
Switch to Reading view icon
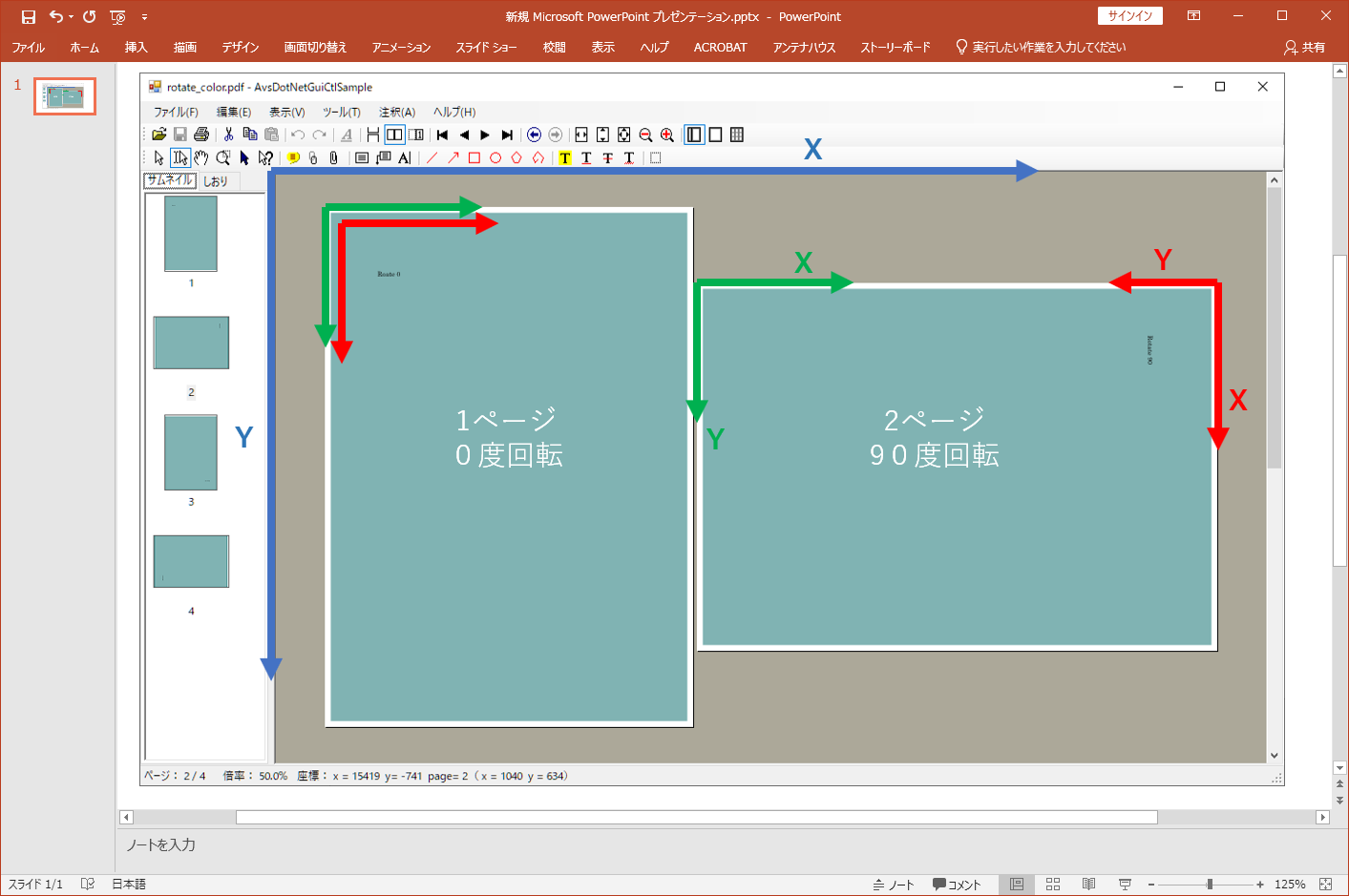[1088, 885]
